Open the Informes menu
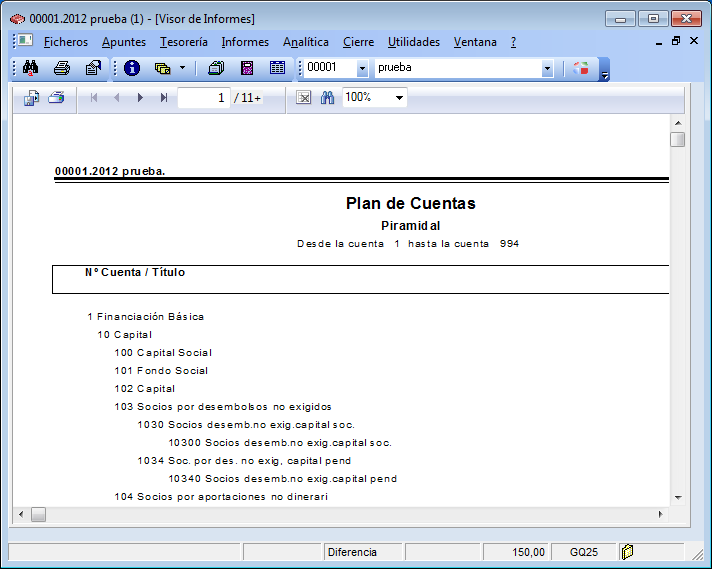Image resolution: width=712 pixels, height=569 pixels. point(245,42)
